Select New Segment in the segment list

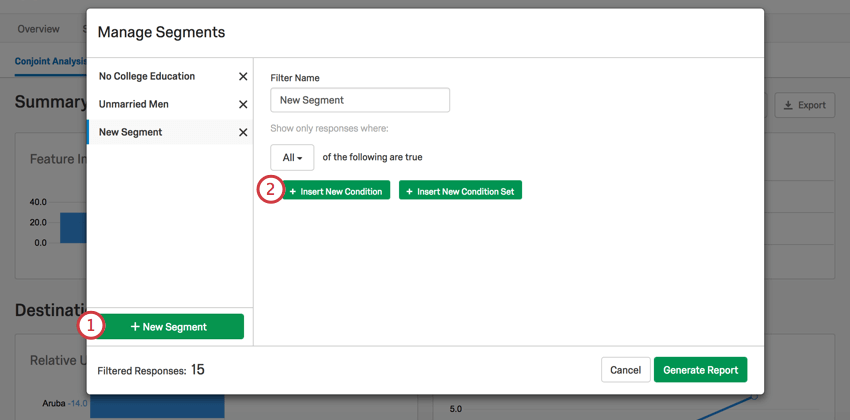tap(130, 132)
